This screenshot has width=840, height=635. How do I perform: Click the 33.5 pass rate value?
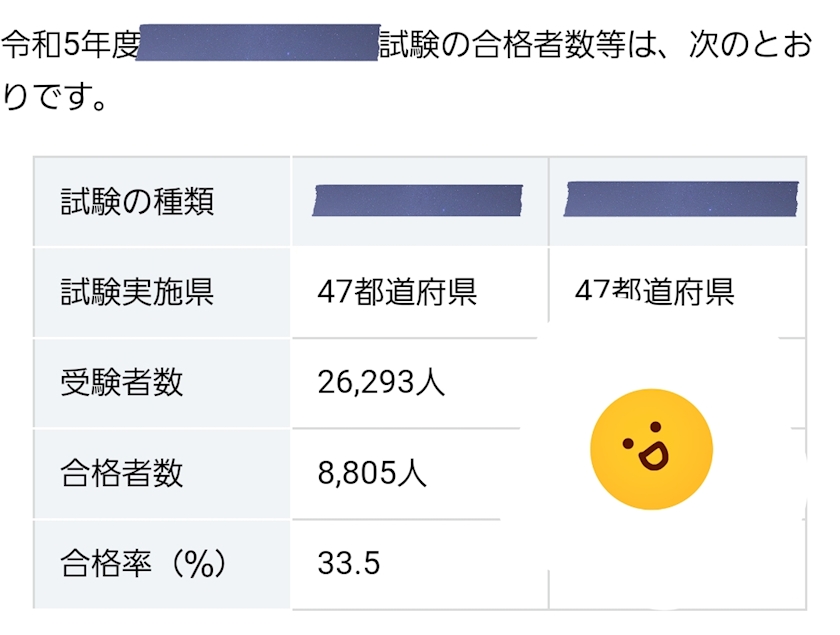[348, 564]
